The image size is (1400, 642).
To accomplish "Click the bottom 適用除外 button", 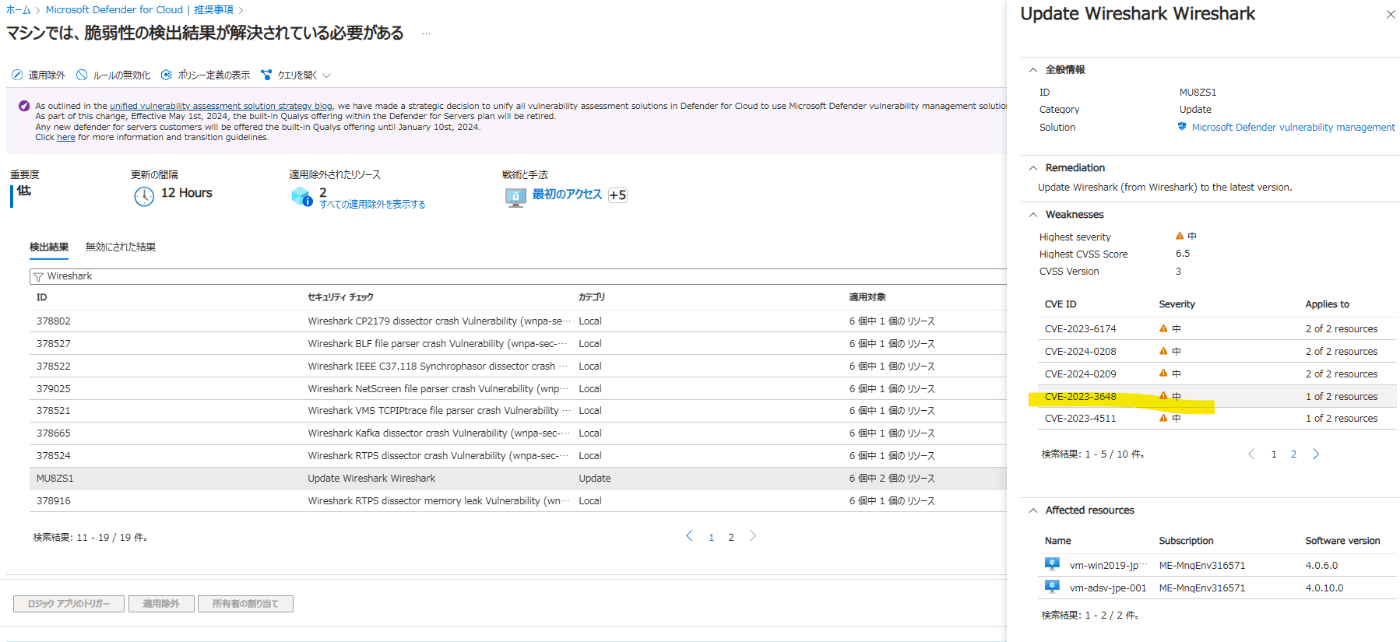I will click(x=161, y=604).
